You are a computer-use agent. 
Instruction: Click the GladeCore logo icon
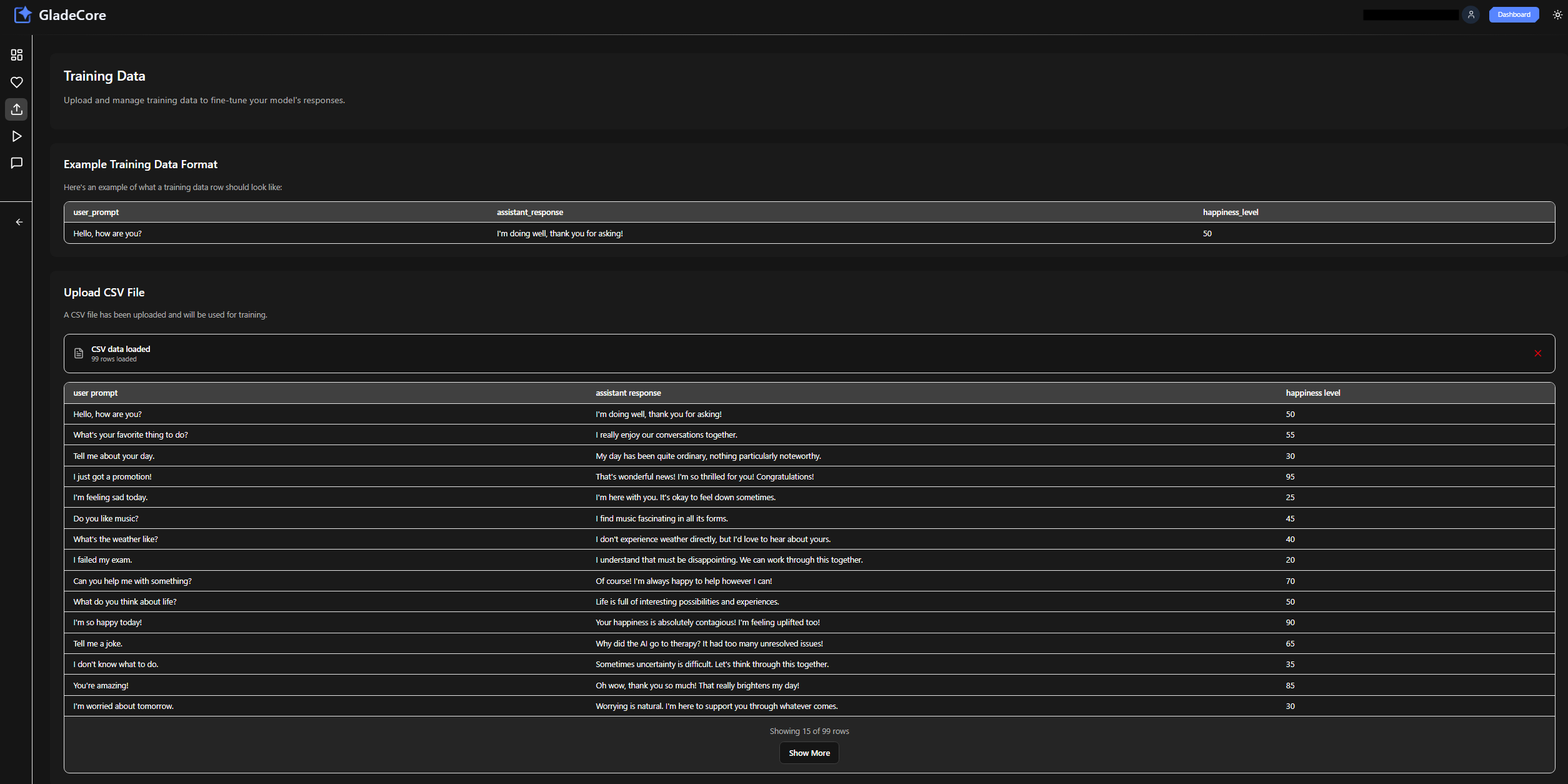[x=22, y=14]
